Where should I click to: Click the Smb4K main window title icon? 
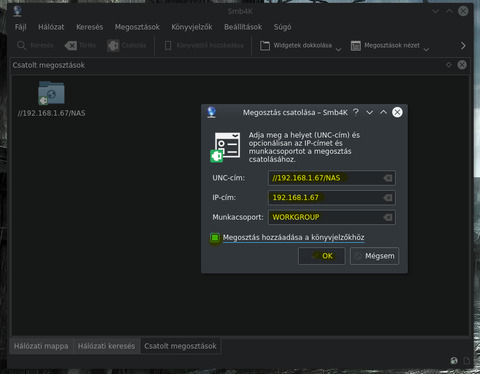point(18,11)
